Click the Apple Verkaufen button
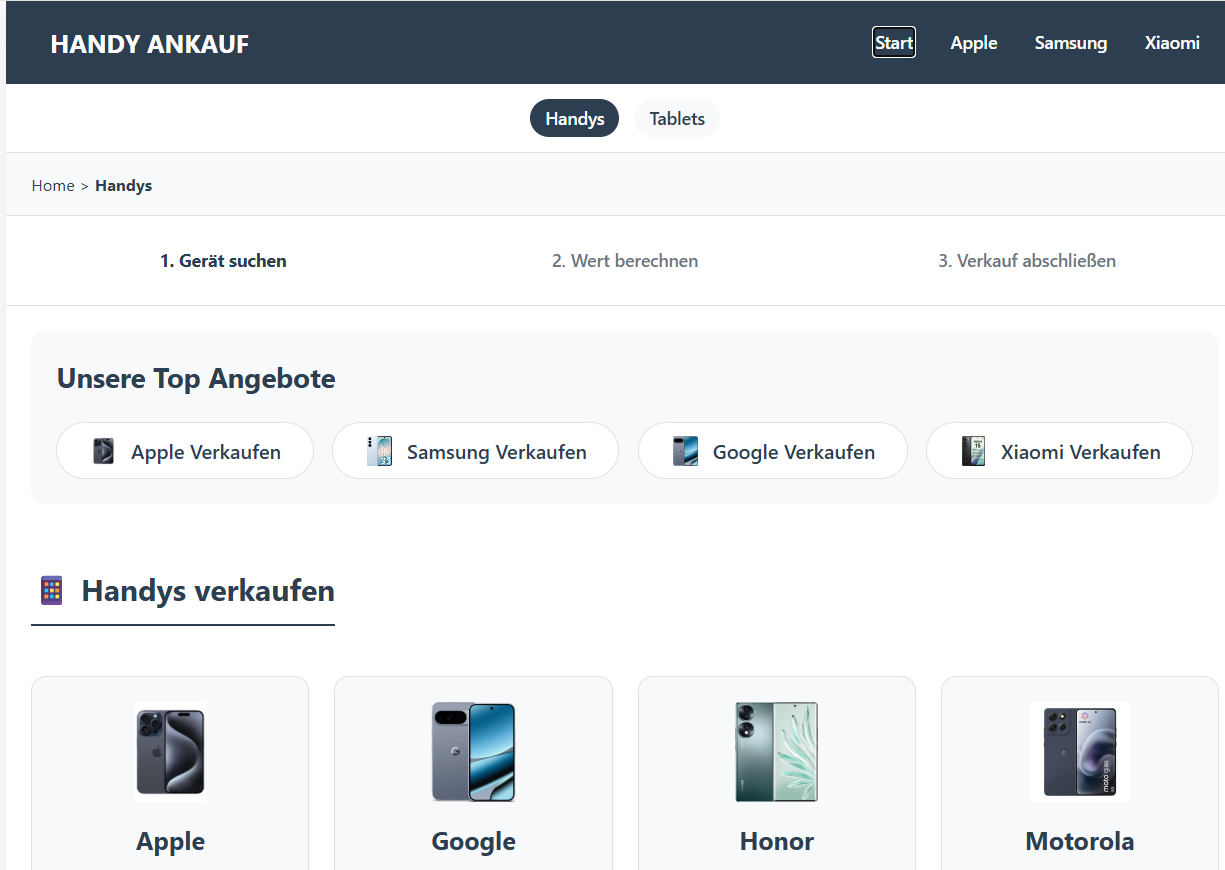The width and height of the screenshot is (1225, 870). tap(184, 451)
